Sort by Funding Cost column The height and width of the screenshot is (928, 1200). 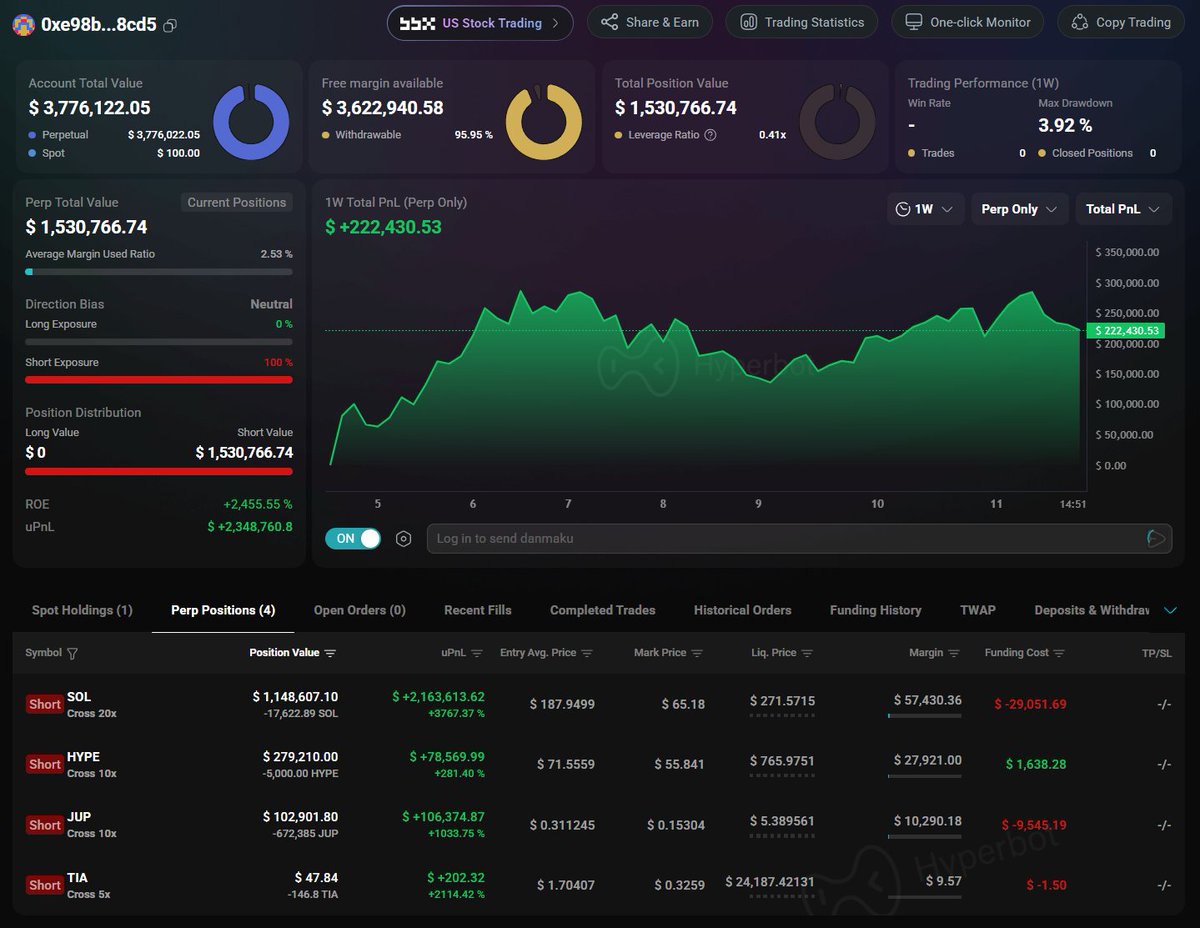click(1059, 653)
